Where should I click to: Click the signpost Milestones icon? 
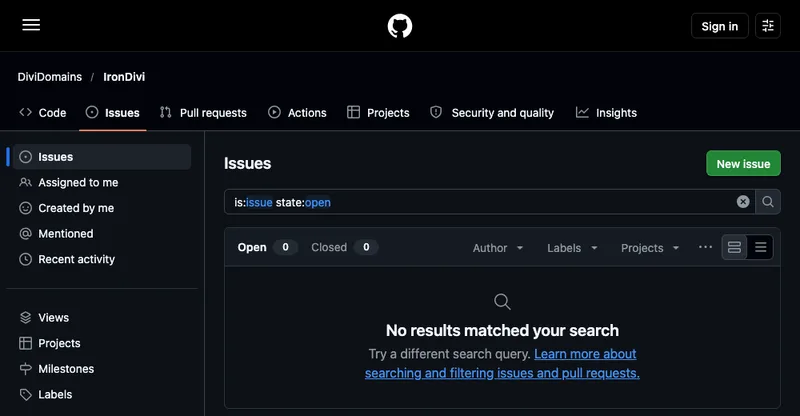pos(26,369)
